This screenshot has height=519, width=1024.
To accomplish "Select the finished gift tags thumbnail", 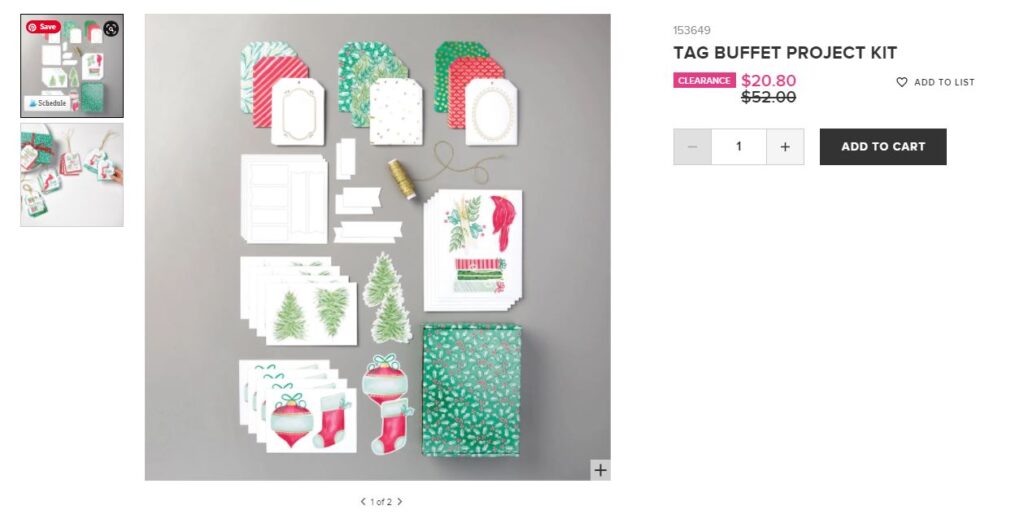I will [72, 175].
